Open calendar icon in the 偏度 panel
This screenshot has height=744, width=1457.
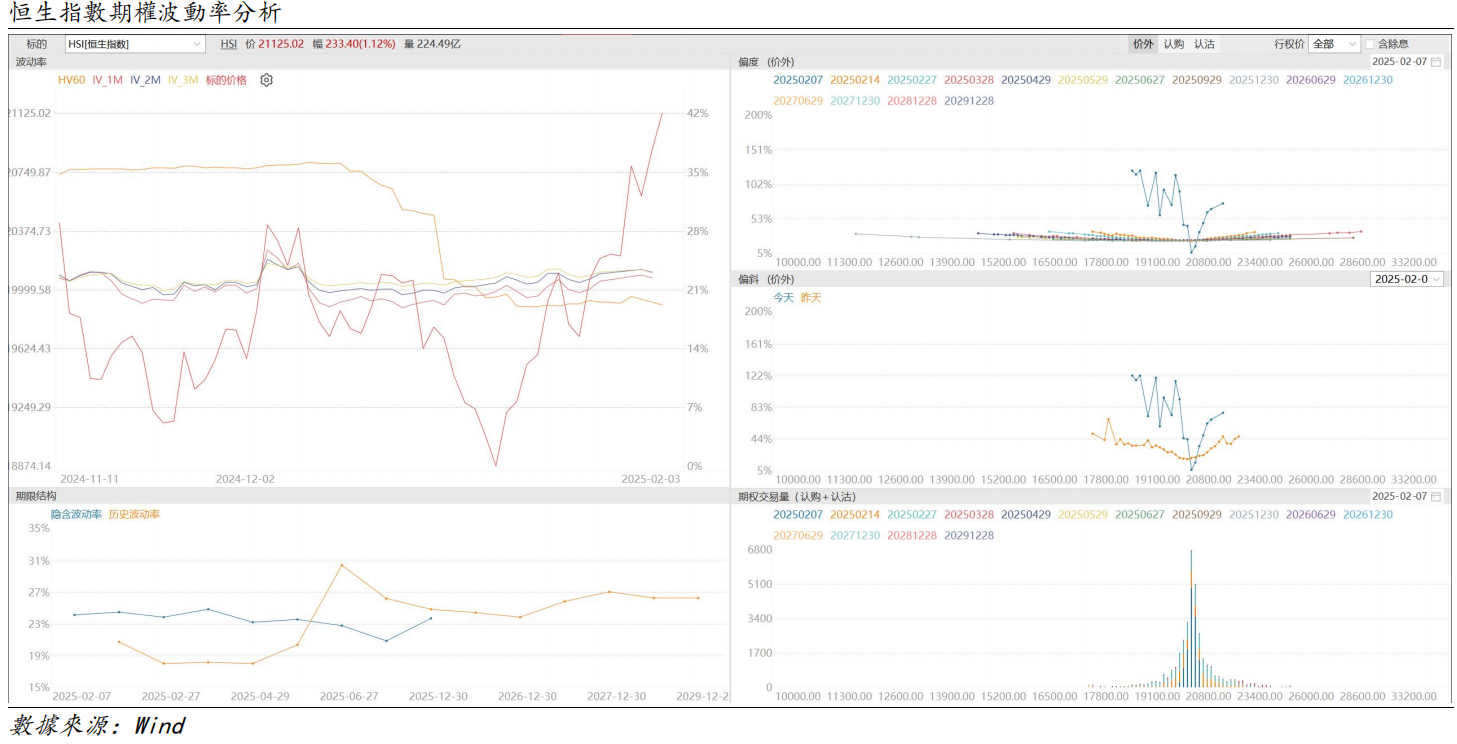click(x=1435, y=62)
